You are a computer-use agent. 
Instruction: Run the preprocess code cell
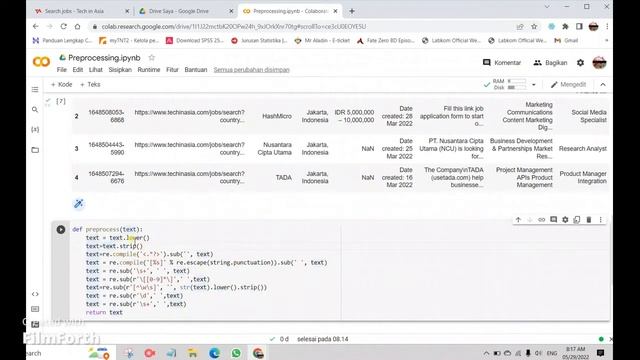61,229
